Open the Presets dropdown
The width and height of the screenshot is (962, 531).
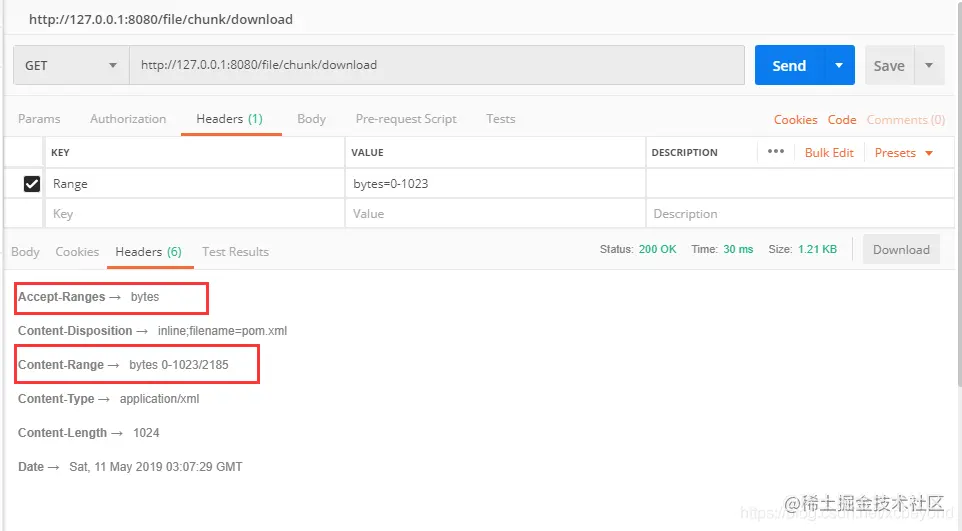(x=903, y=153)
